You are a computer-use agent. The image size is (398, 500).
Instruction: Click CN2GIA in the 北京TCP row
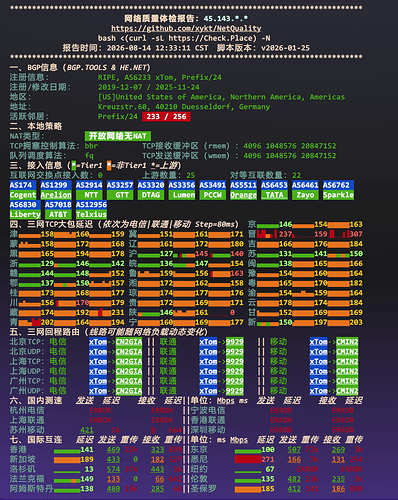click(129, 342)
